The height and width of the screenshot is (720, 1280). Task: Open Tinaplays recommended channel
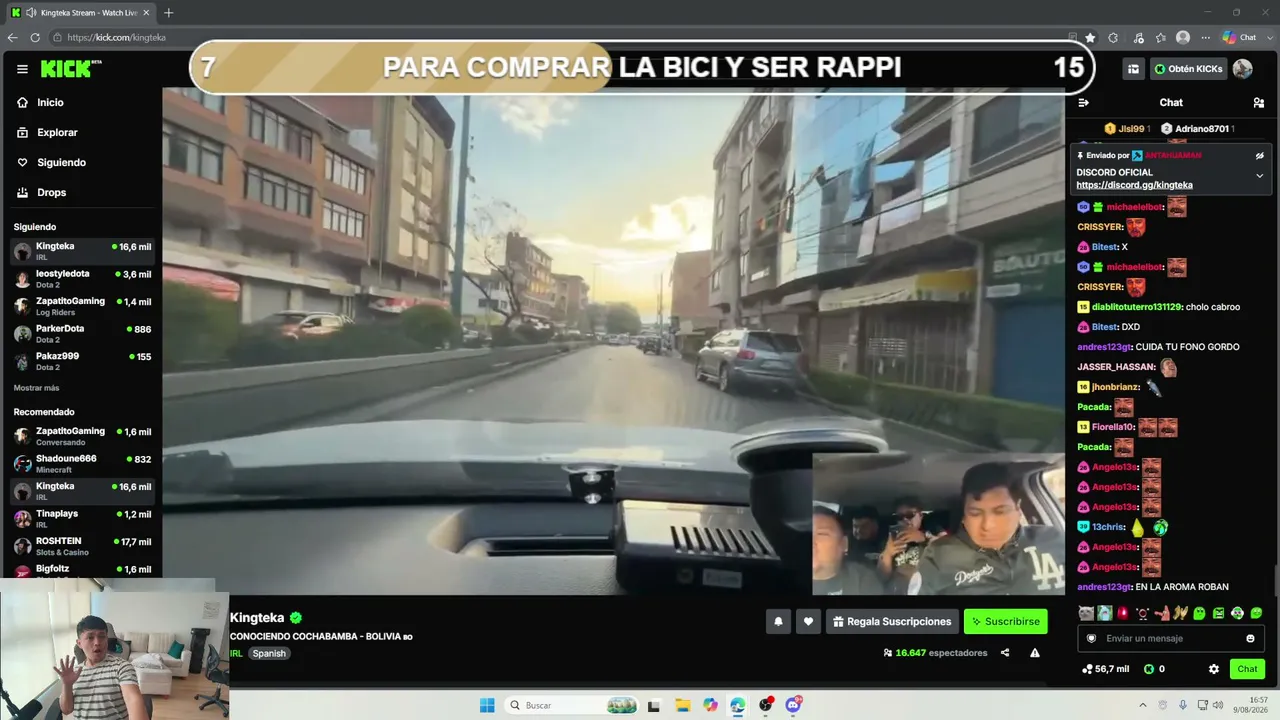pos(81,518)
